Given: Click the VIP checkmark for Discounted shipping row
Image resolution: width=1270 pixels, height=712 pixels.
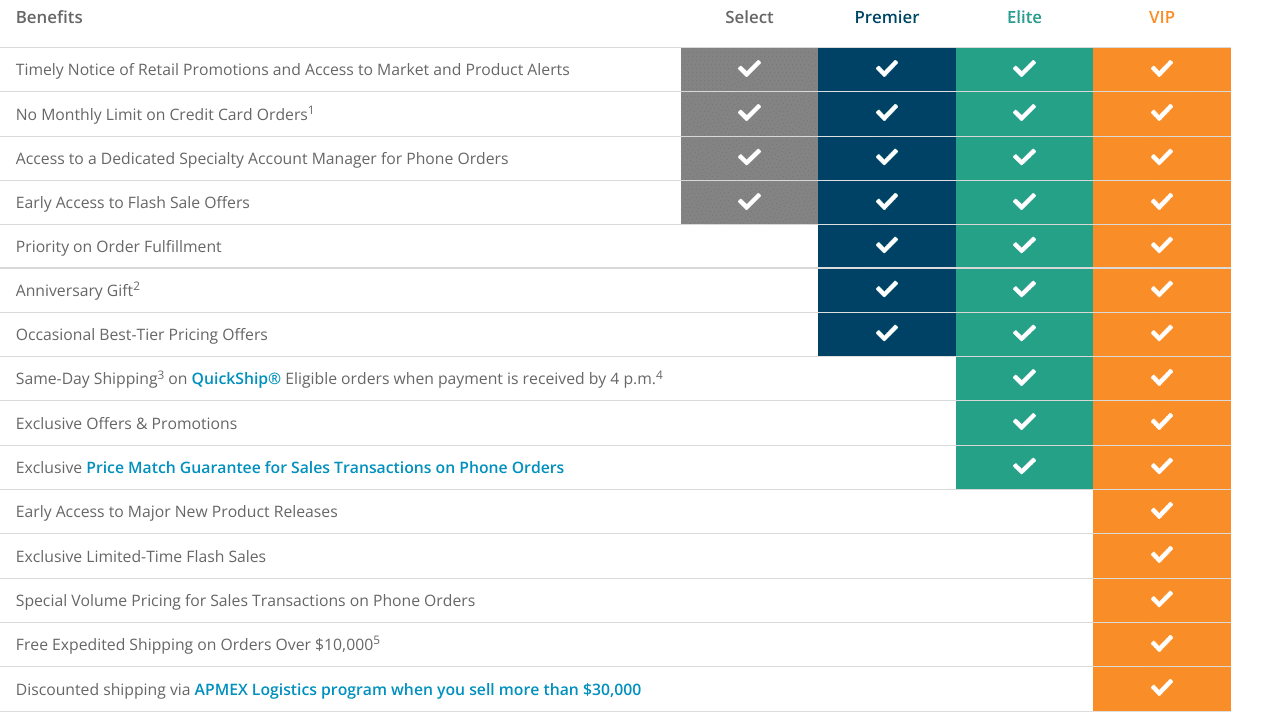Looking at the screenshot, I should tap(1161, 688).
